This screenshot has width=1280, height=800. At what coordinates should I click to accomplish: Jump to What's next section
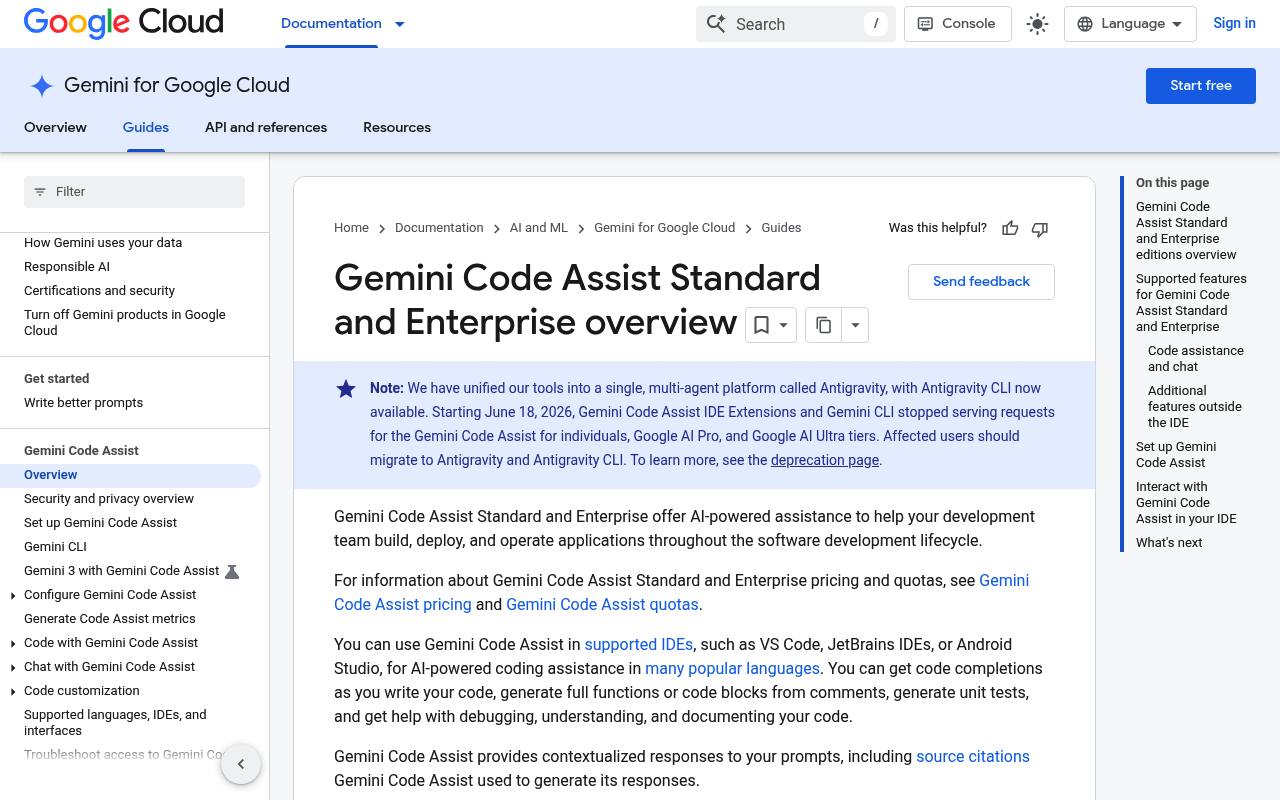pyautogui.click(x=1169, y=543)
